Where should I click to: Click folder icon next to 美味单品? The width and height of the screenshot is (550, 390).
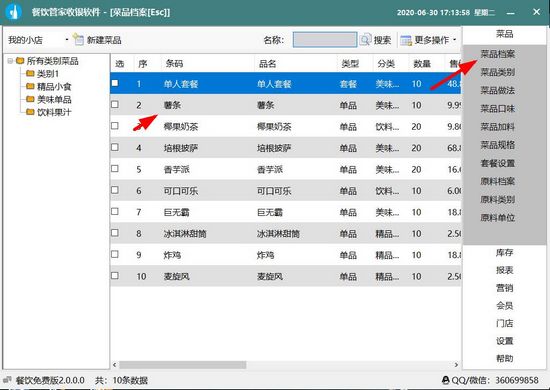[x=31, y=99]
